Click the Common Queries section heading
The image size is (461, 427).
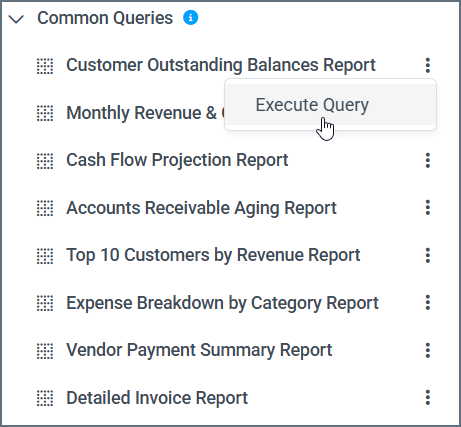click(105, 18)
